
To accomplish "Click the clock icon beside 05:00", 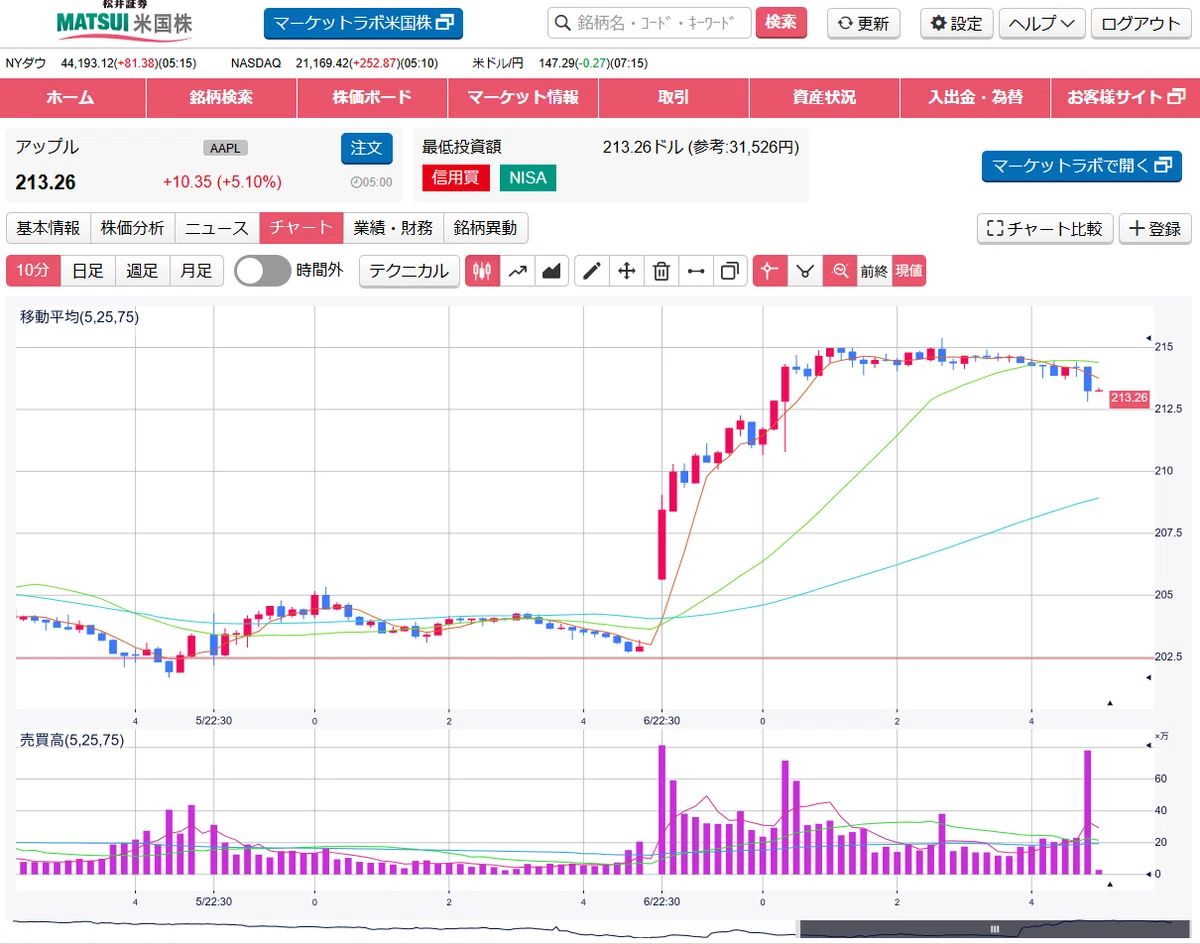I will click(x=357, y=182).
